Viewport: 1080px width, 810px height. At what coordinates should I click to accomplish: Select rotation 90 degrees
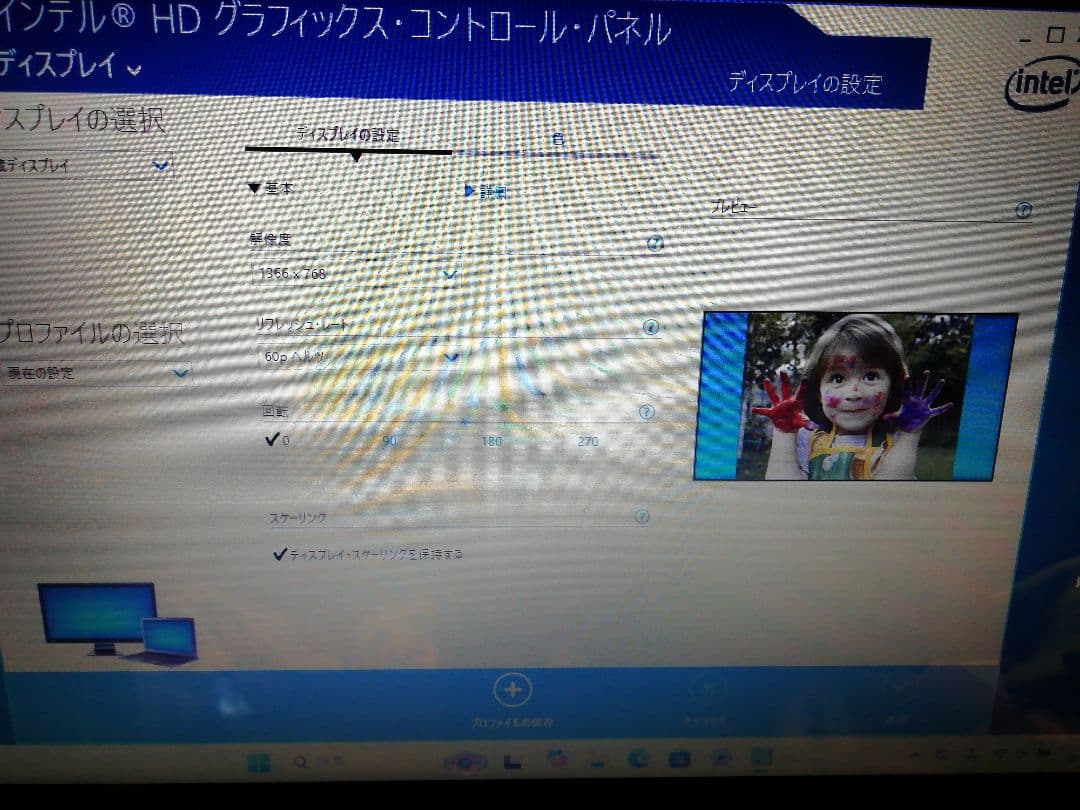[389, 441]
